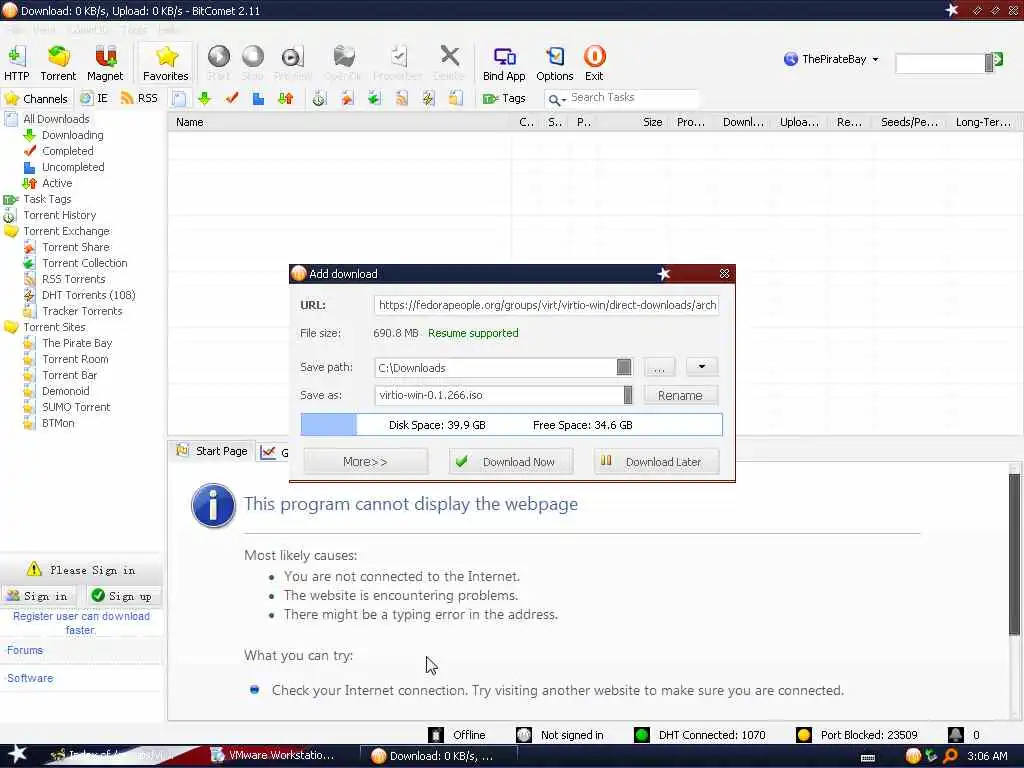Screen dimensions: 1024x768
Task: Select All Downloads in the sidebar
Action: coord(56,119)
